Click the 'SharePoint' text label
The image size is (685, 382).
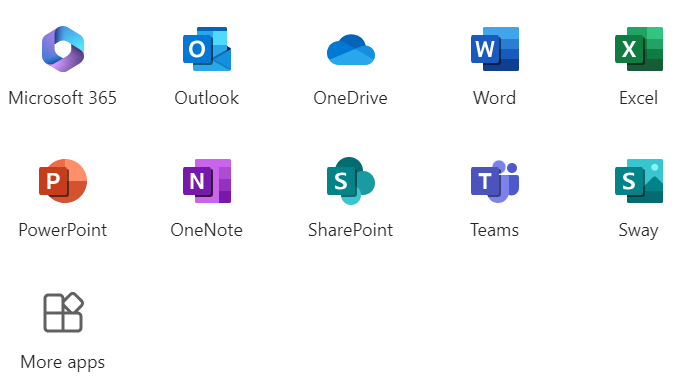(350, 230)
